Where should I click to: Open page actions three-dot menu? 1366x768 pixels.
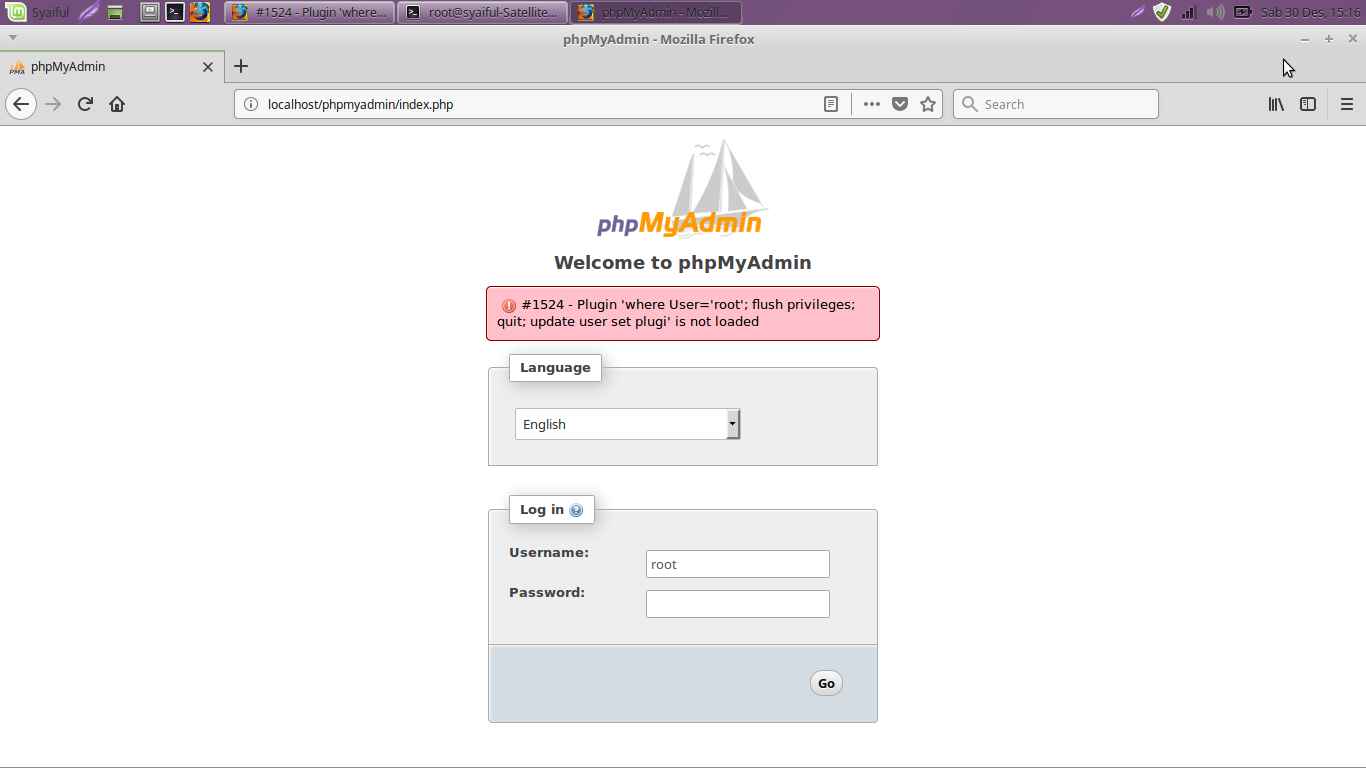pyautogui.click(x=872, y=104)
